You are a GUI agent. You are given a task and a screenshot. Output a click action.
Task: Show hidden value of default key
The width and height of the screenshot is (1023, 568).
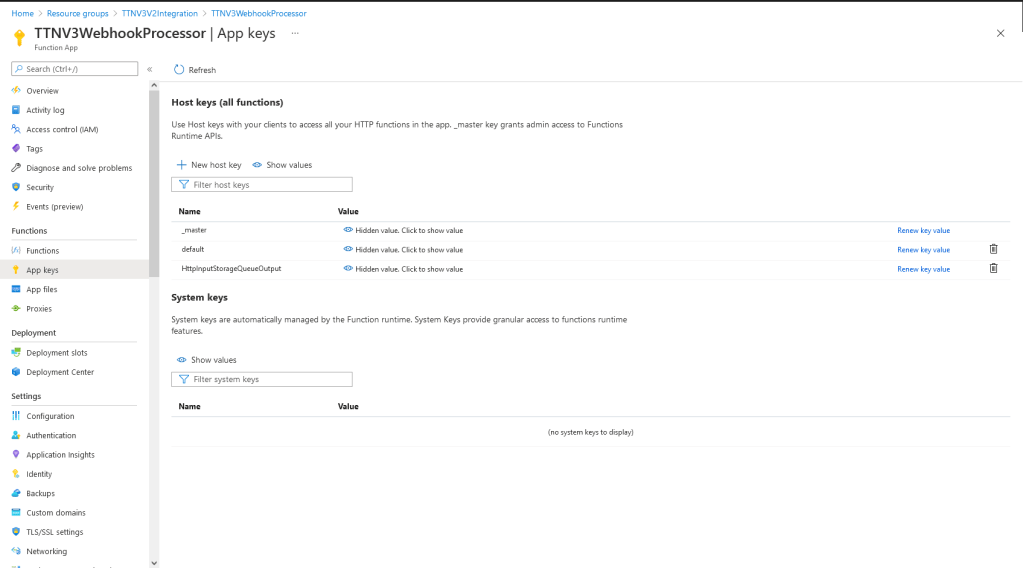click(402, 250)
